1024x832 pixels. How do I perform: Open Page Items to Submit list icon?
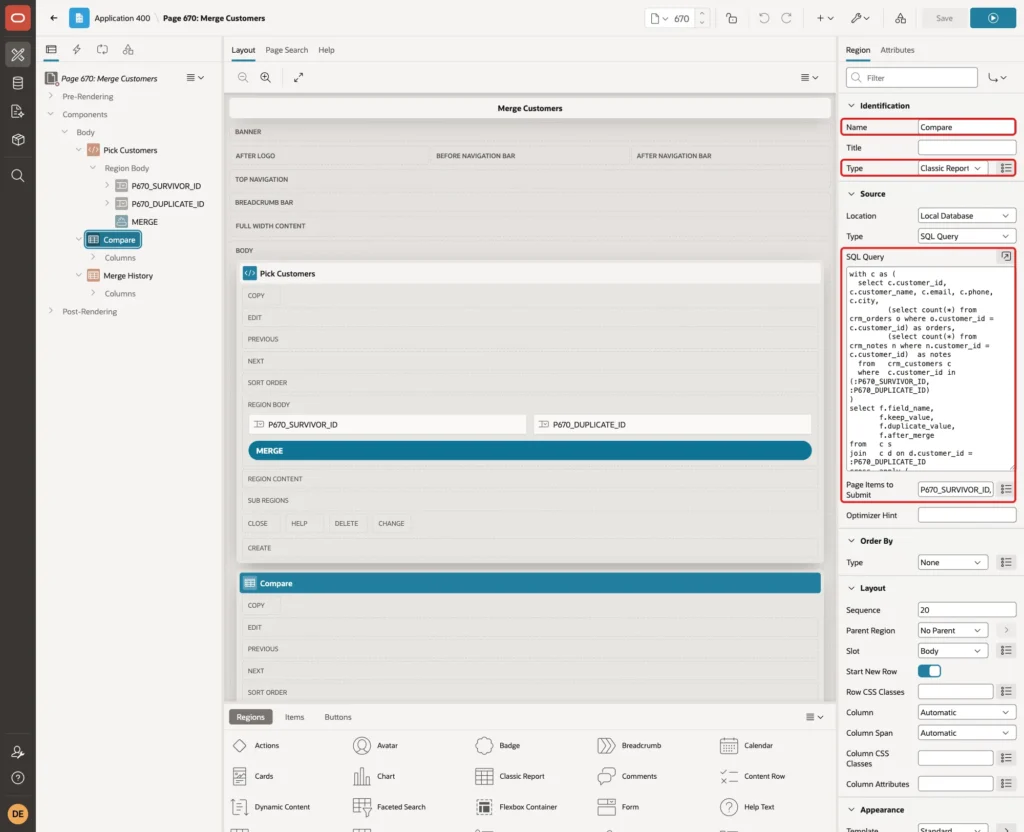[x=1006, y=489]
